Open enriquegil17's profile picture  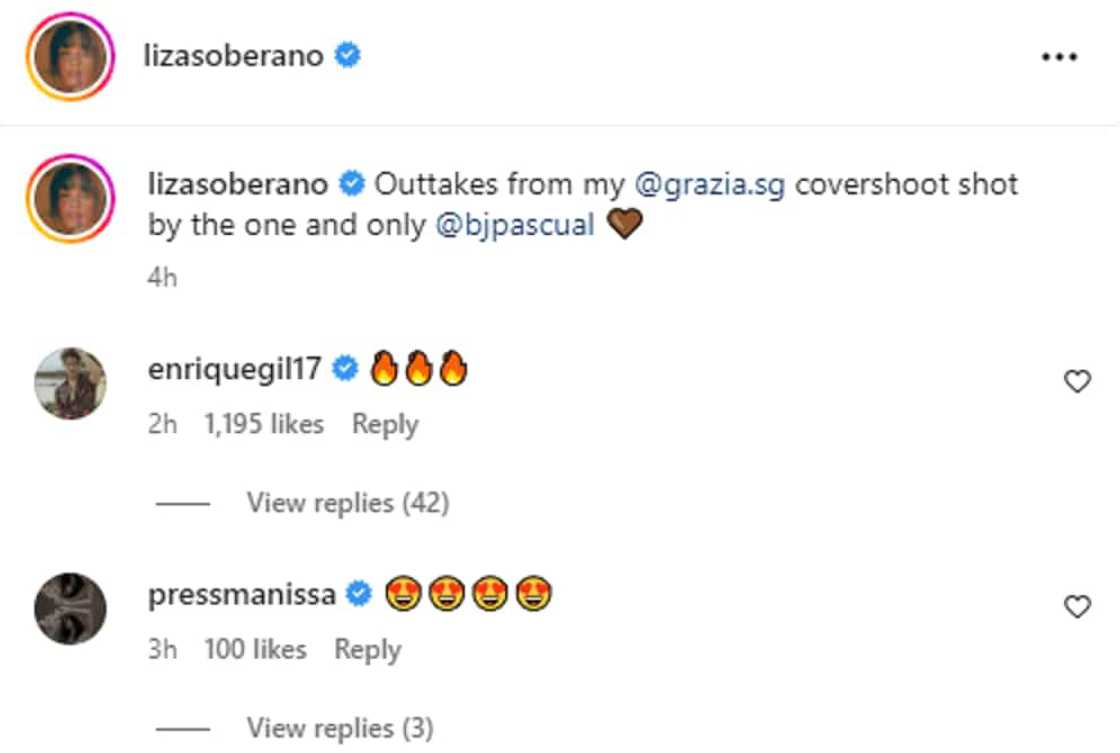point(70,383)
